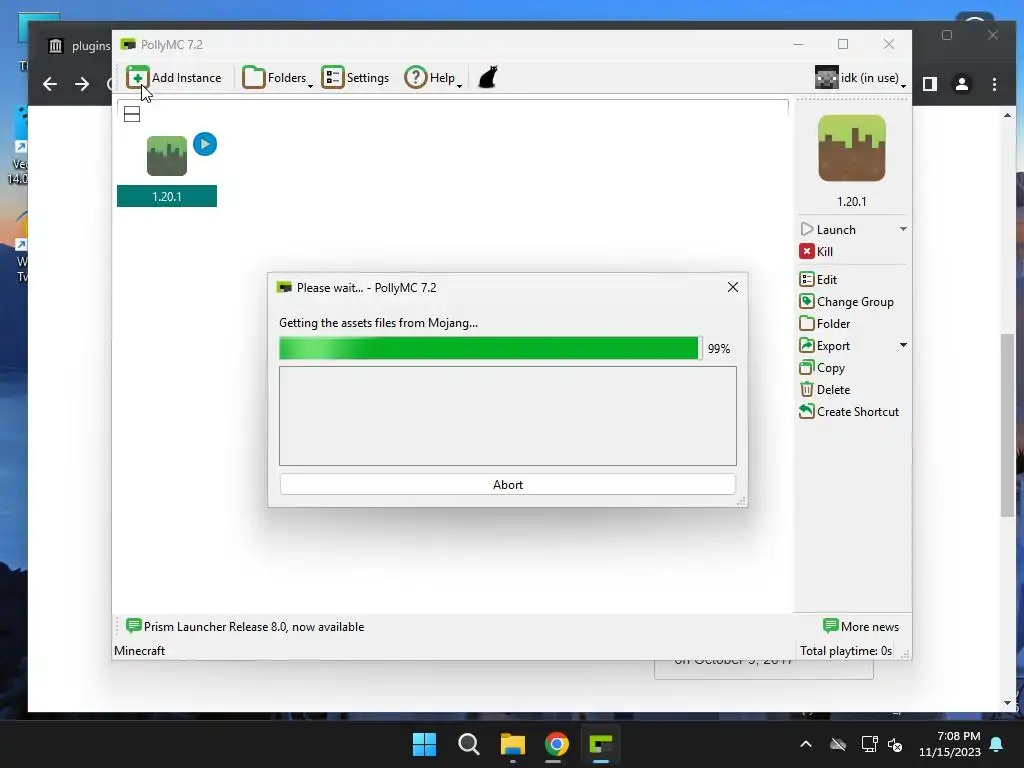Open the Windows Start menu
The image size is (1024, 768).
[x=424, y=744]
